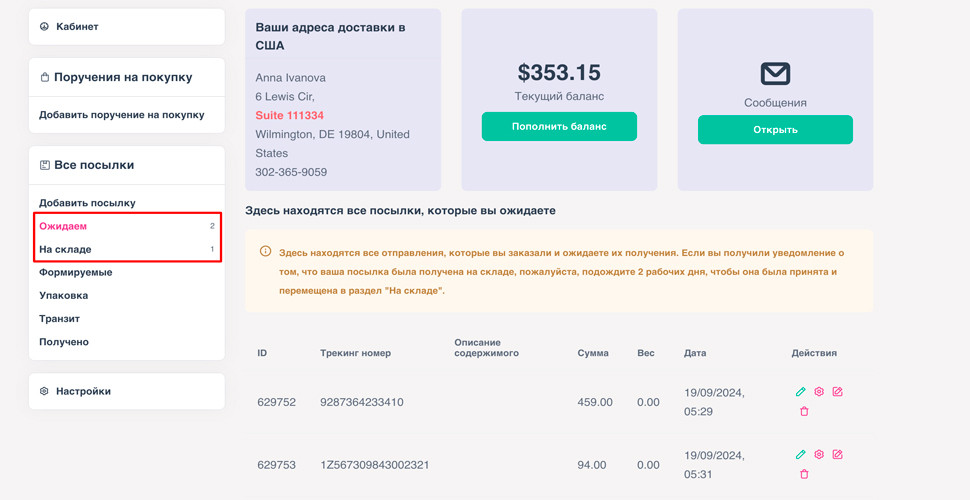Screen dimensions: 970x500
Task: Click Добавить поручение на покупку link
Action: tap(121, 115)
